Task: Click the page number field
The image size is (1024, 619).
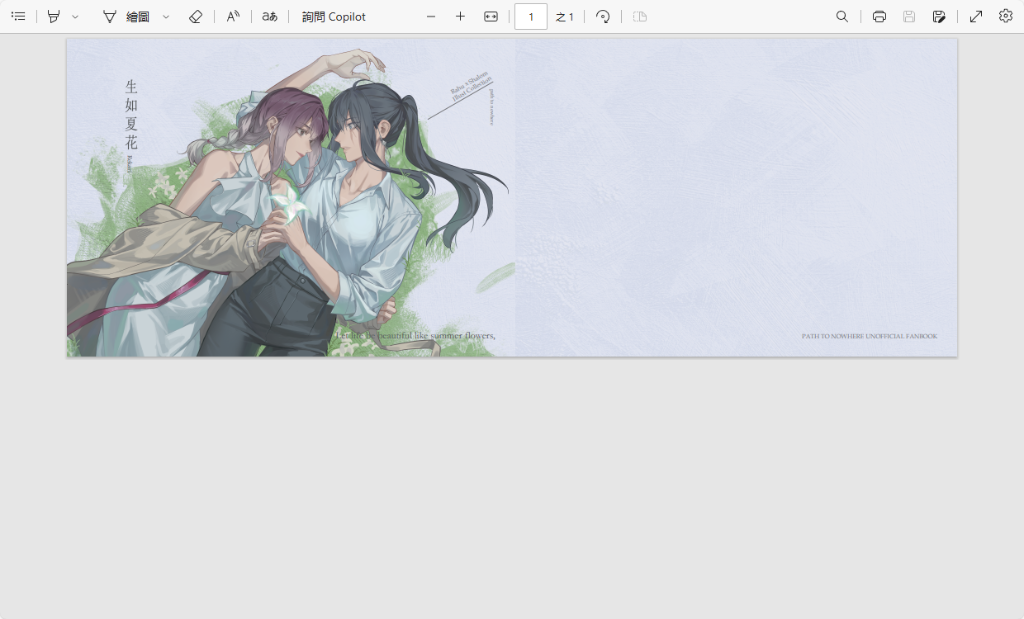Action: (x=531, y=16)
